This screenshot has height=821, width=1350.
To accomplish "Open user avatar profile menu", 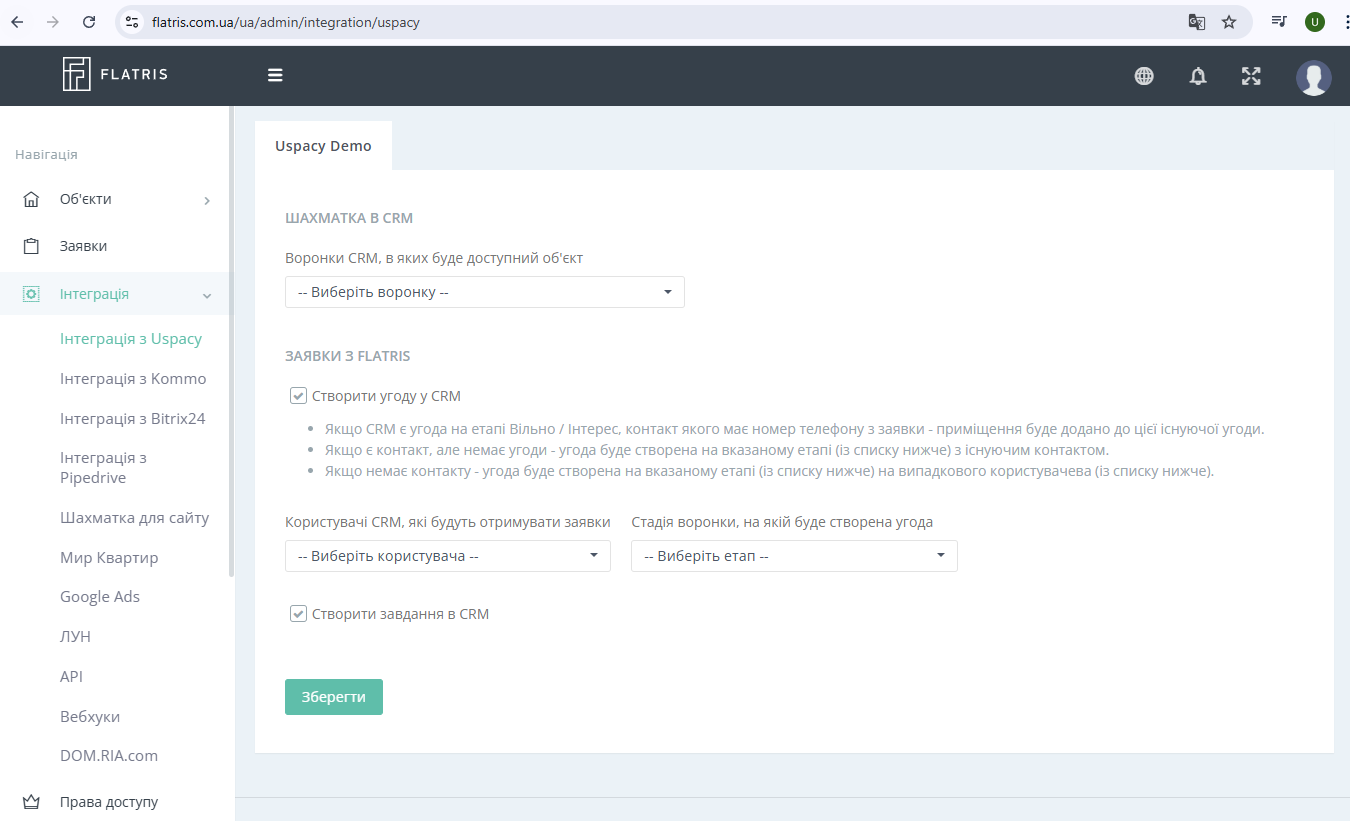I will [x=1313, y=77].
